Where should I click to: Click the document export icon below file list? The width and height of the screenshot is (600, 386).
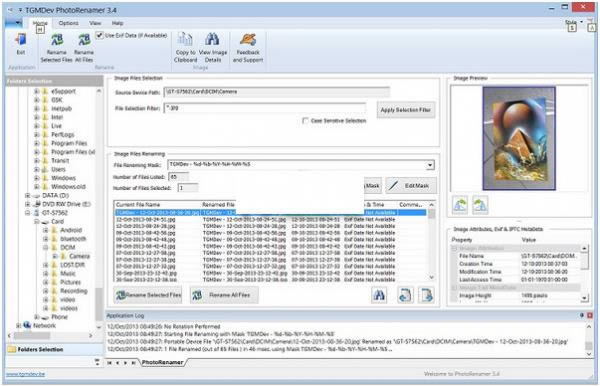[x=426, y=295]
